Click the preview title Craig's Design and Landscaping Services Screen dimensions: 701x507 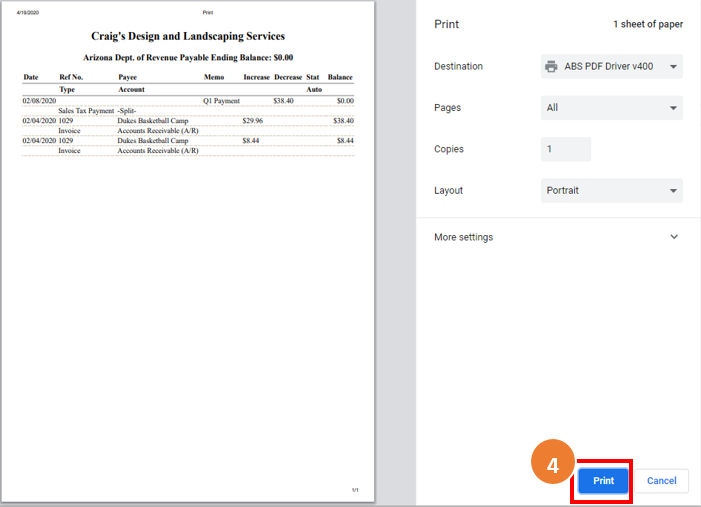[188, 36]
